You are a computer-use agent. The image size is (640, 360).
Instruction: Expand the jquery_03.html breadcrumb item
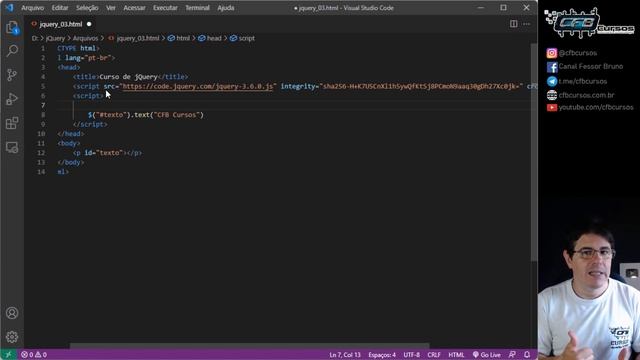pyautogui.click(x=138, y=38)
